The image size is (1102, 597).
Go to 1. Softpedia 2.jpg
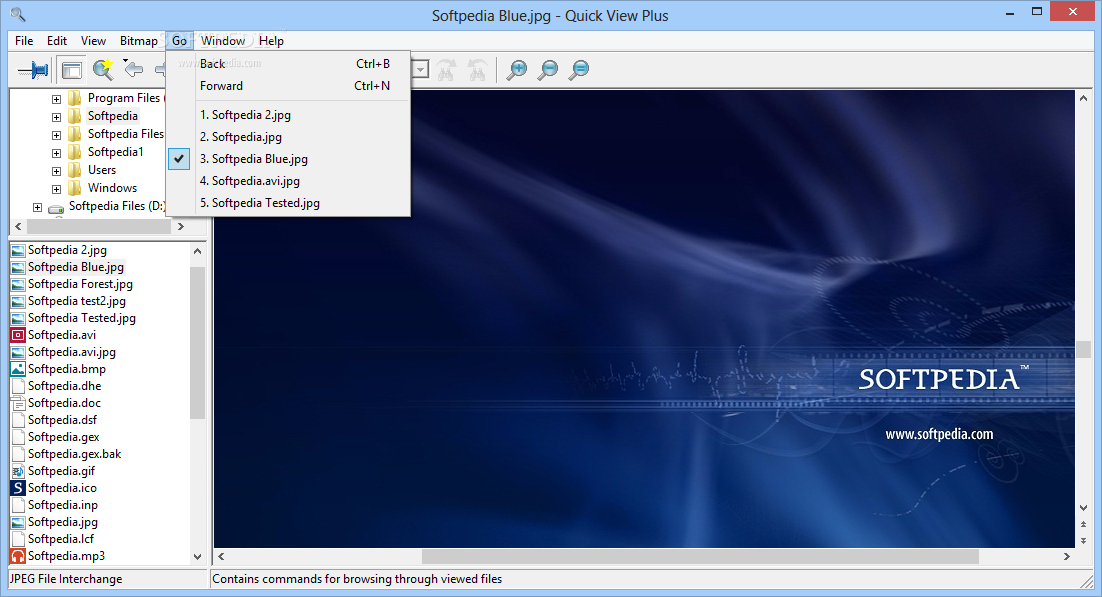tap(288, 115)
